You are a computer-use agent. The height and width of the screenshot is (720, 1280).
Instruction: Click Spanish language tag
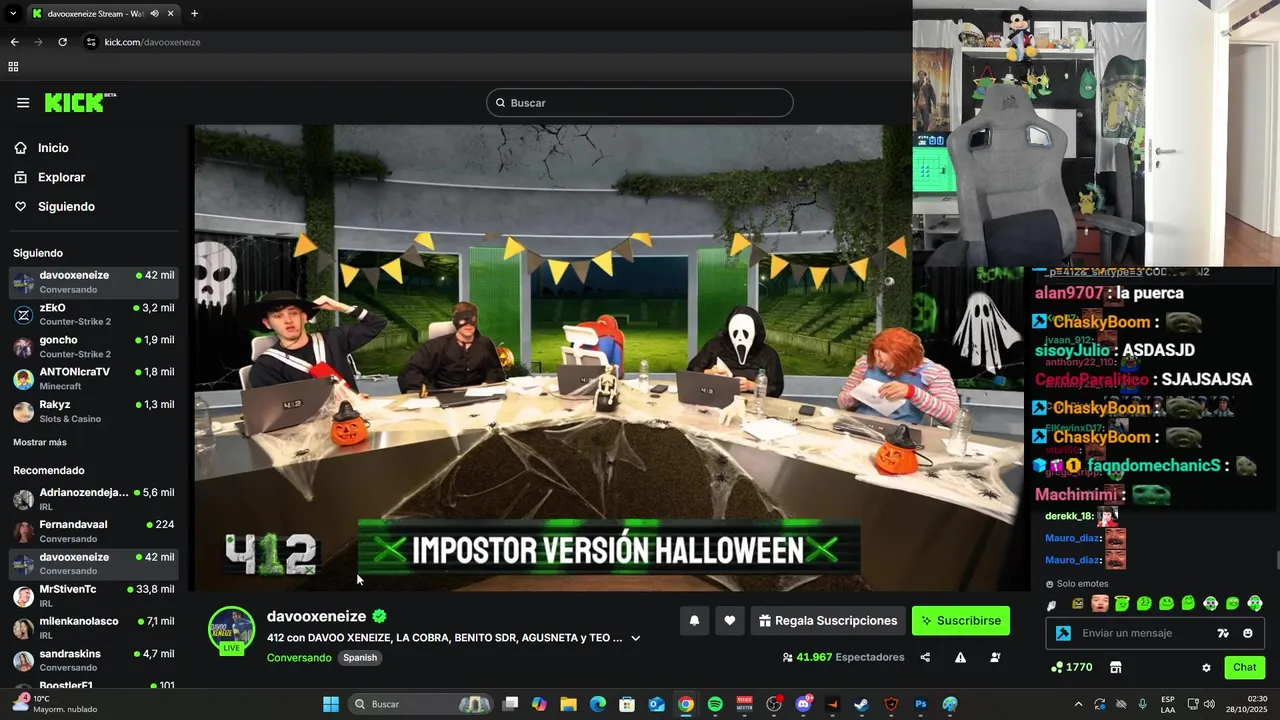click(x=360, y=658)
